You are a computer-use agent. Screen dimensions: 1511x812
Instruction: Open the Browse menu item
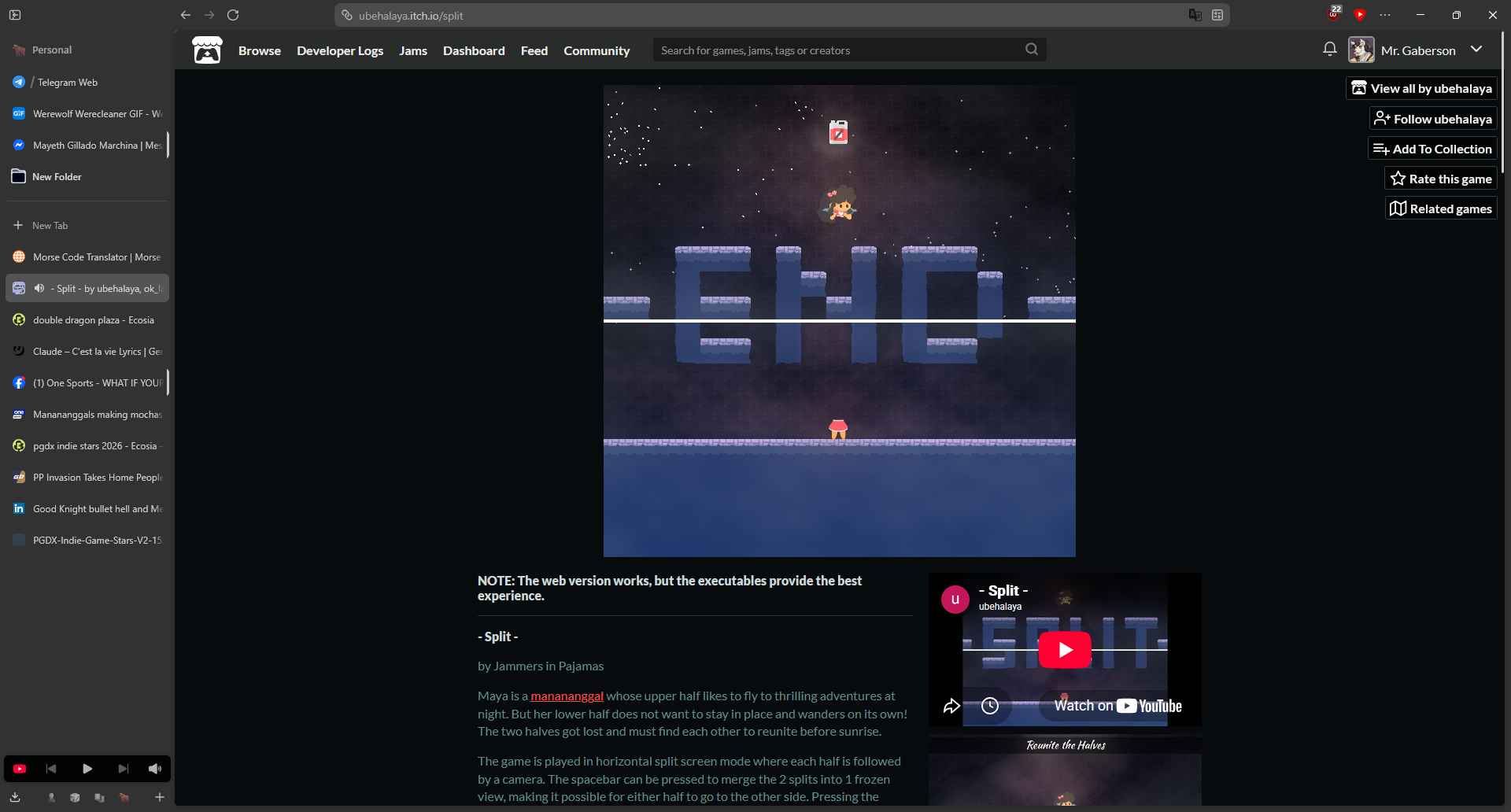(260, 50)
